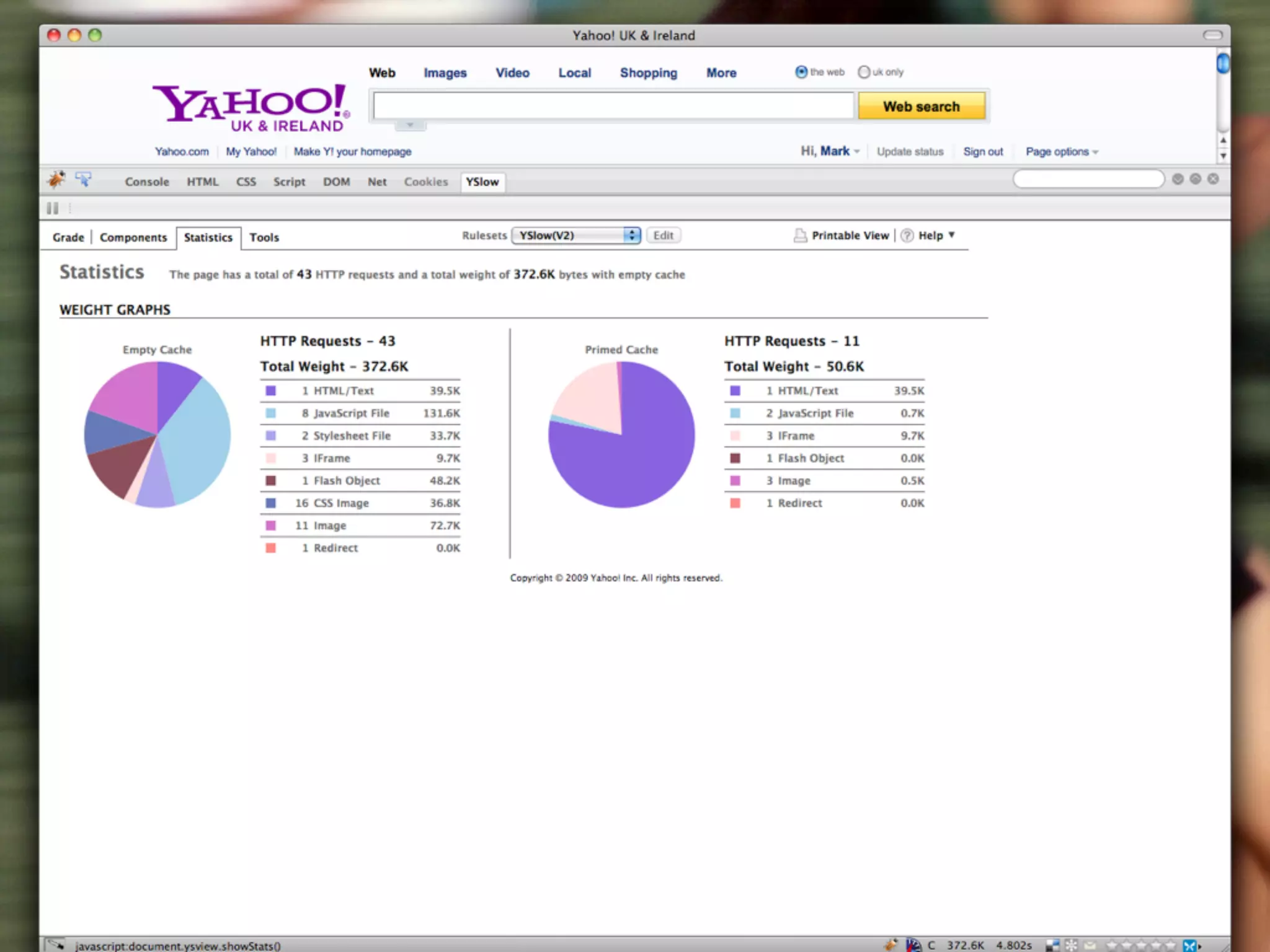Click the printer icon beside Printable View

pyautogui.click(x=801, y=236)
